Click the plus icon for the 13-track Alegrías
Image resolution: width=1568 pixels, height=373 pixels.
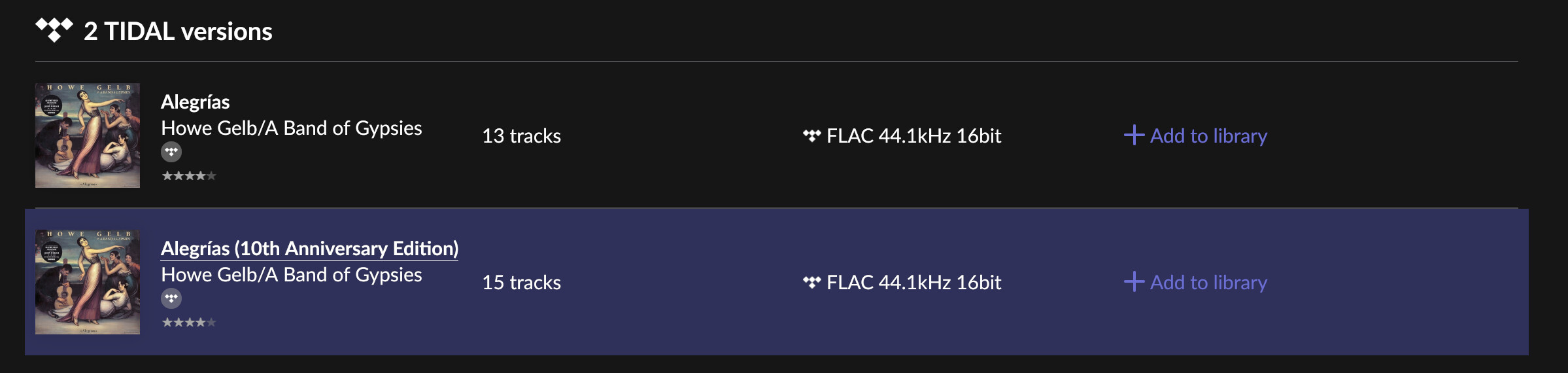point(1134,135)
